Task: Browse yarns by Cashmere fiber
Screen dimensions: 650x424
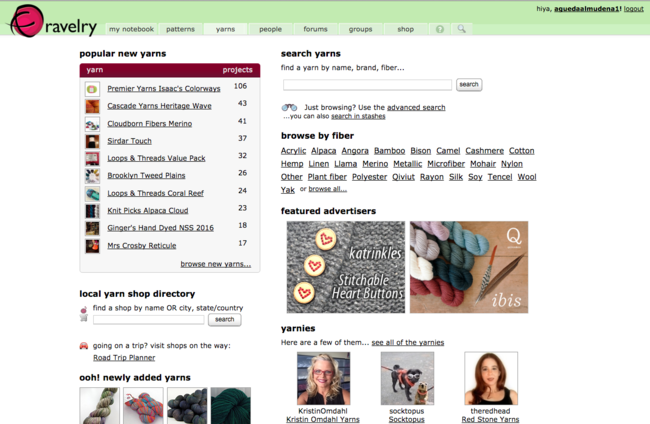Action: 485,151
